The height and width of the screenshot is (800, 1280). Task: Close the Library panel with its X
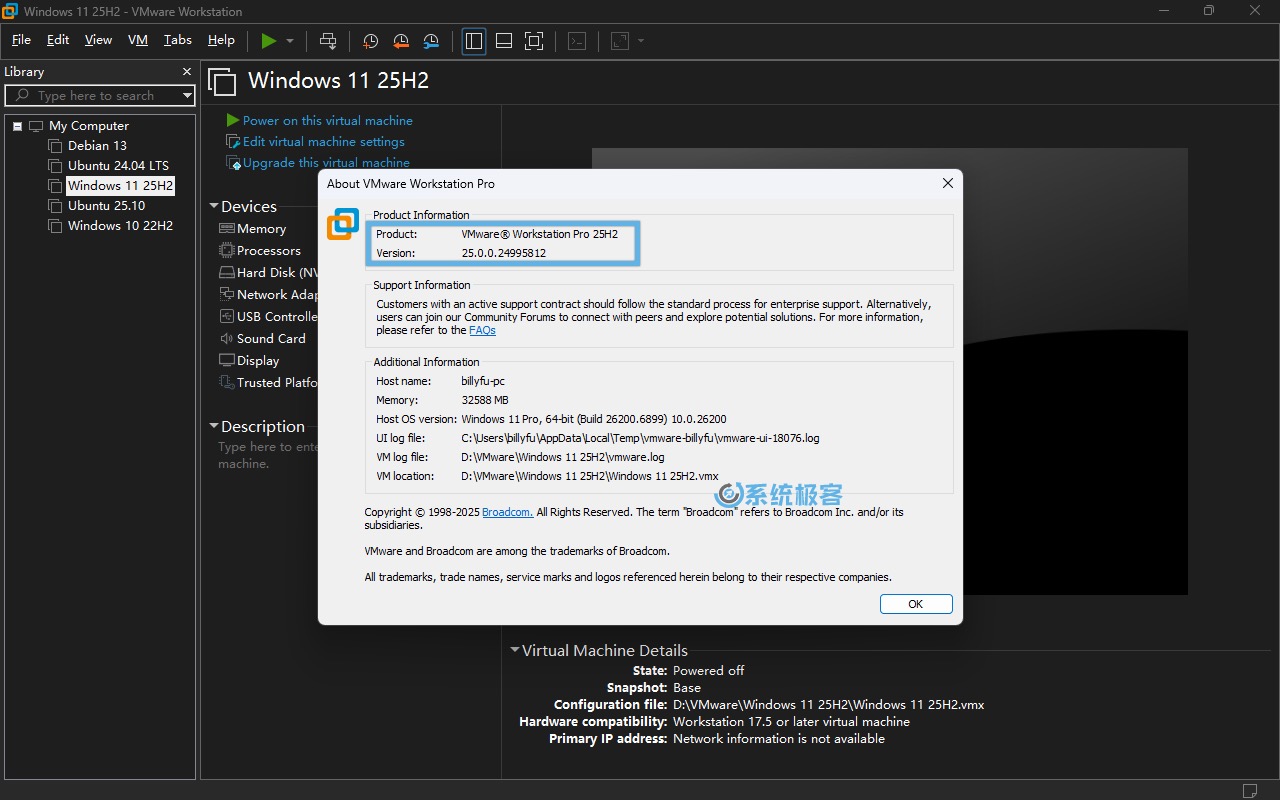pyautogui.click(x=187, y=72)
